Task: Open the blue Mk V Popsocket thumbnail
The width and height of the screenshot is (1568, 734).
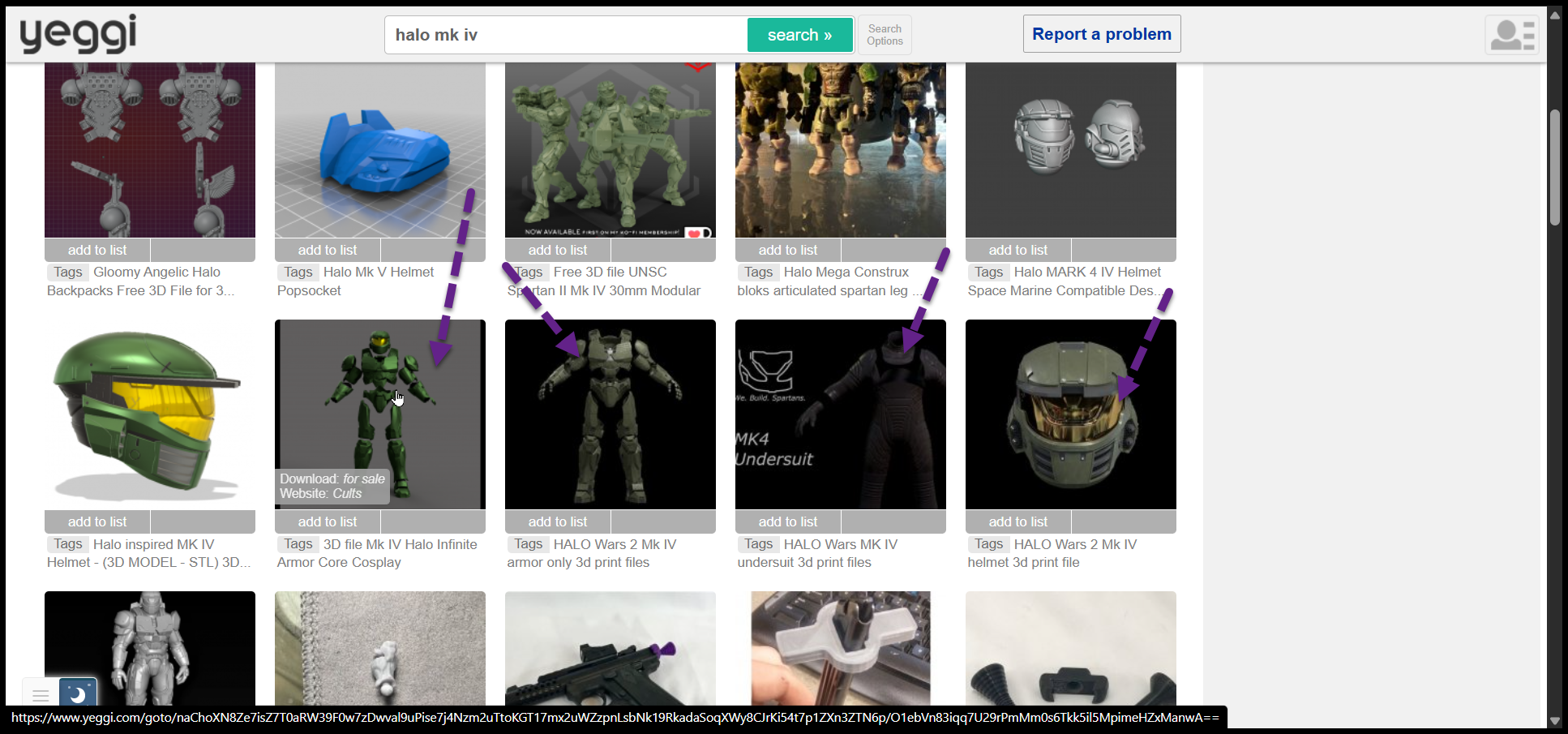Action: 380,150
